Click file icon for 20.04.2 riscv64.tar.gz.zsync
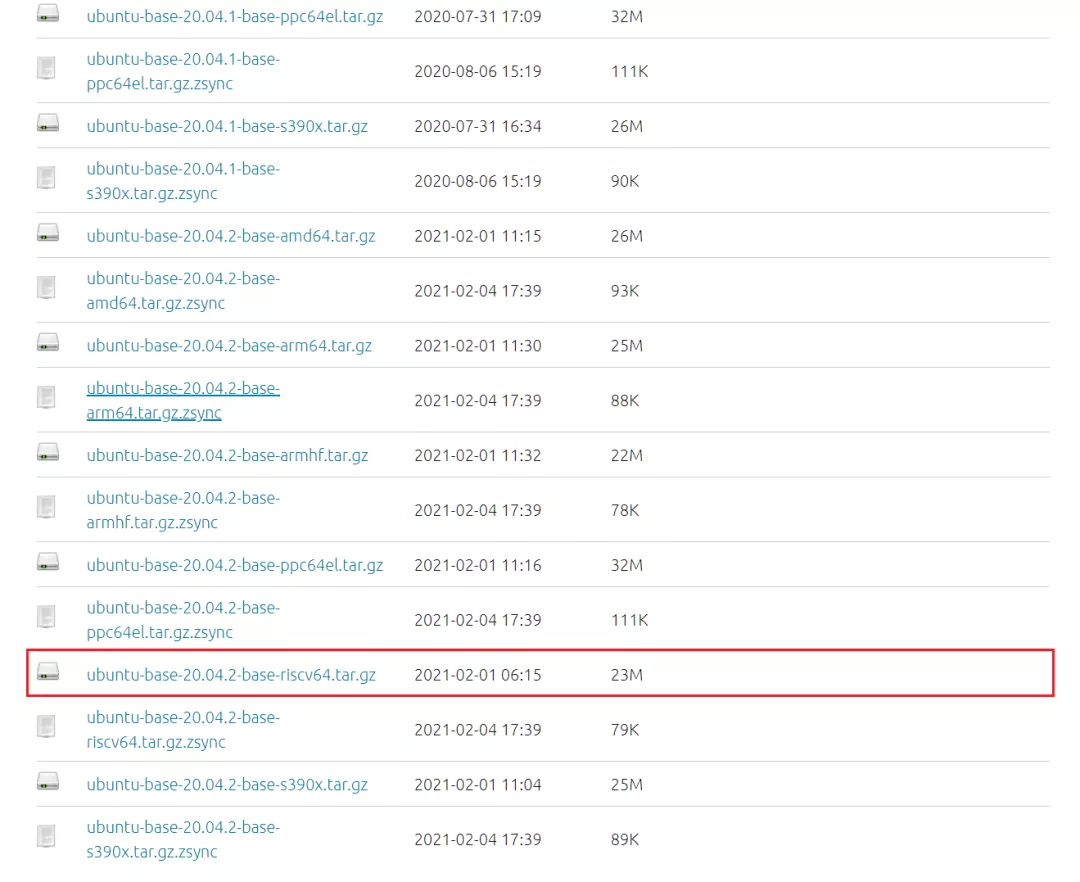This screenshot has width=1080, height=882. point(46,726)
